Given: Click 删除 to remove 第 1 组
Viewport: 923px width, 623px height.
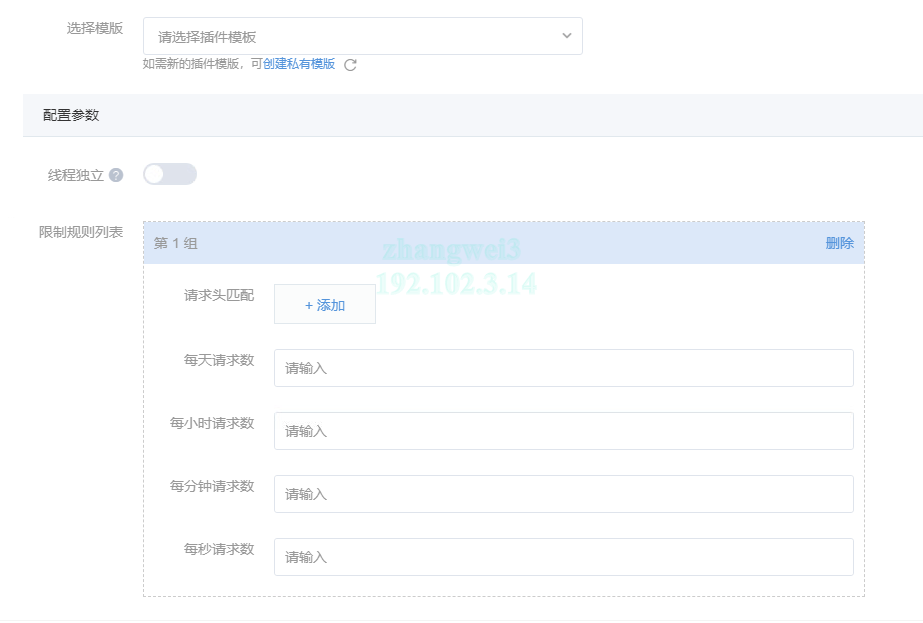Looking at the screenshot, I should click(839, 243).
